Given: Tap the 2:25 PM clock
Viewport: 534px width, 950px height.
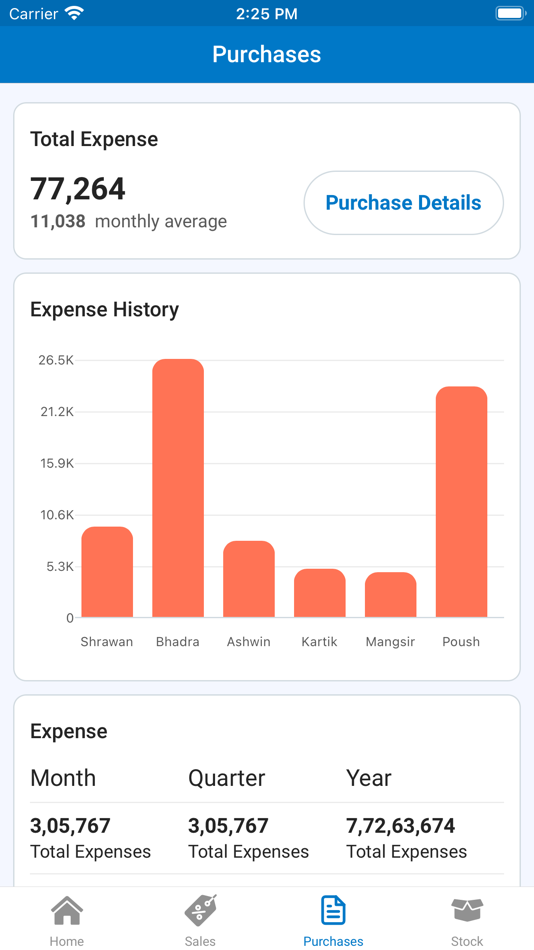Looking at the screenshot, I should (x=267, y=13).
